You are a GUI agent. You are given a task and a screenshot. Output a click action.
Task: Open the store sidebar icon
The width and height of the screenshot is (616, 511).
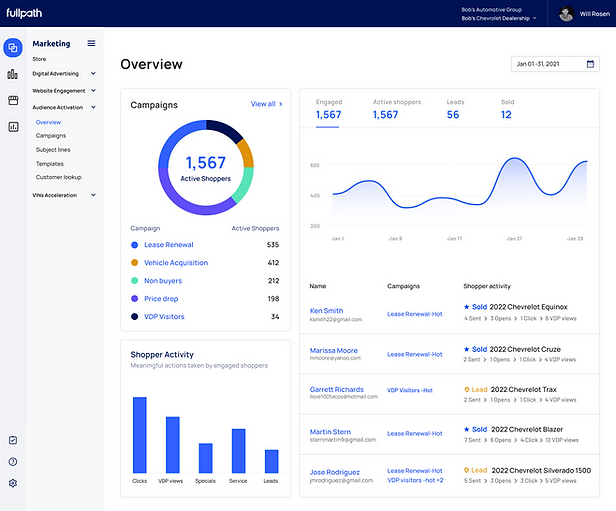tap(13, 100)
